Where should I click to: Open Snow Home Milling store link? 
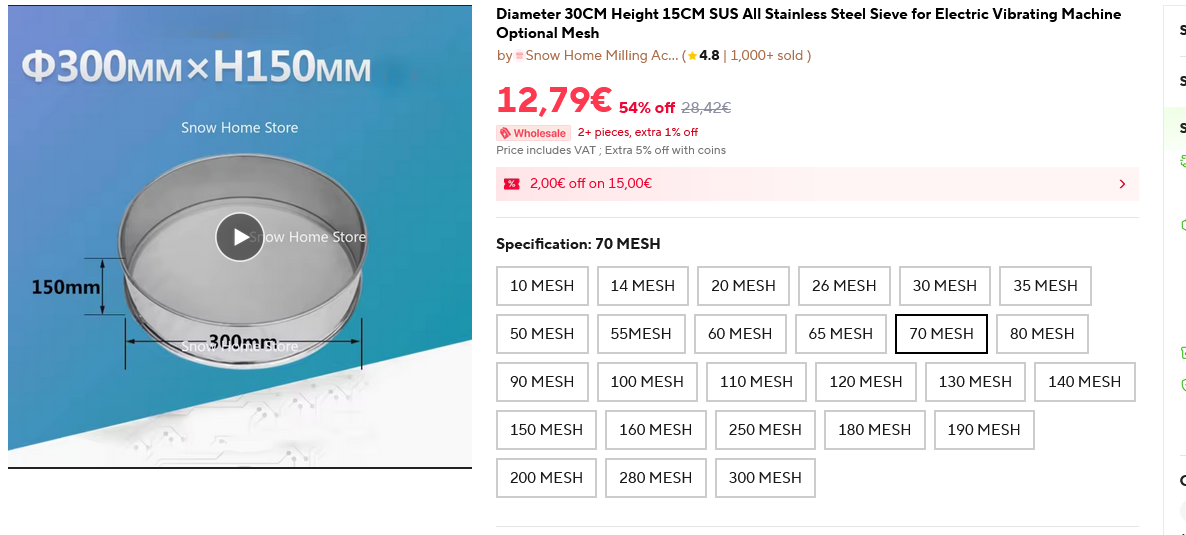pos(600,56)
